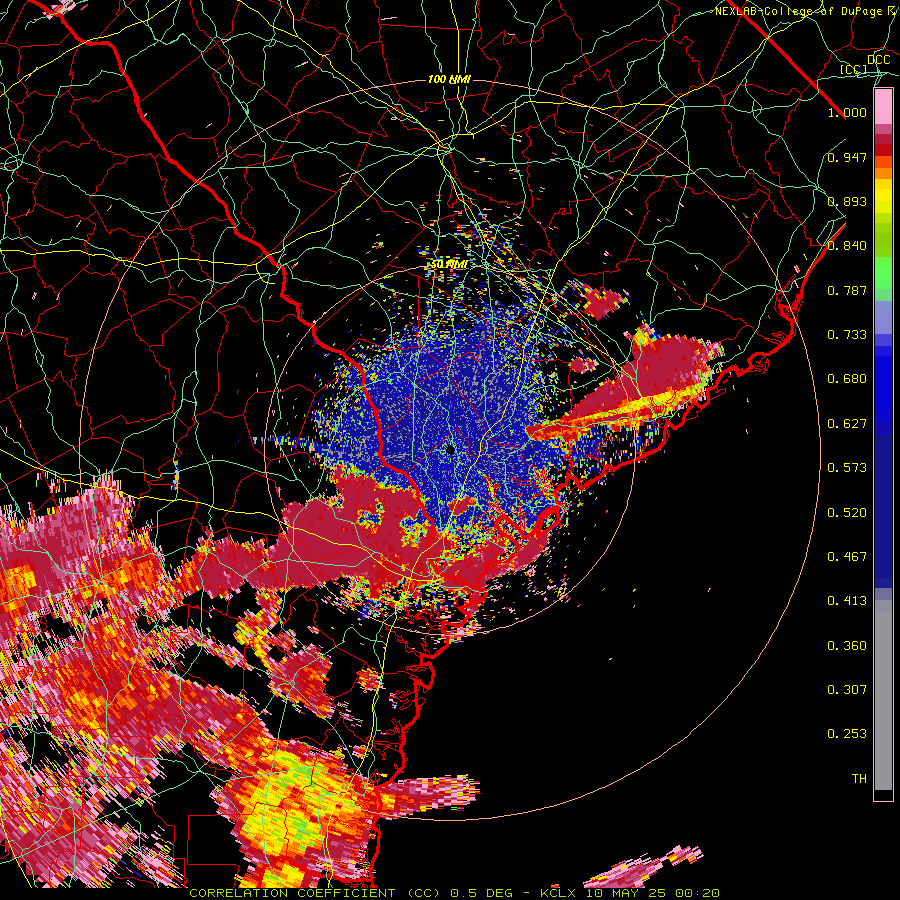Click the 0.360 legend value

(x=847, y=646)
